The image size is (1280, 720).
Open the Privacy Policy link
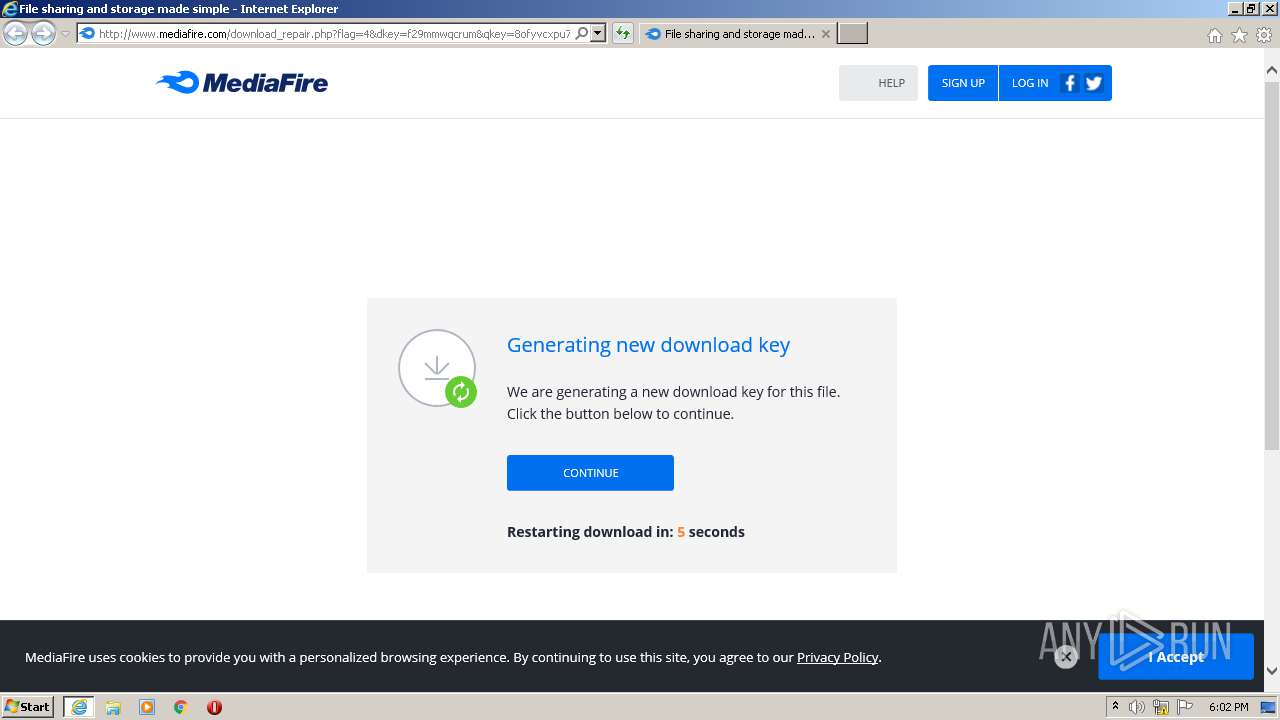point(837,657)
